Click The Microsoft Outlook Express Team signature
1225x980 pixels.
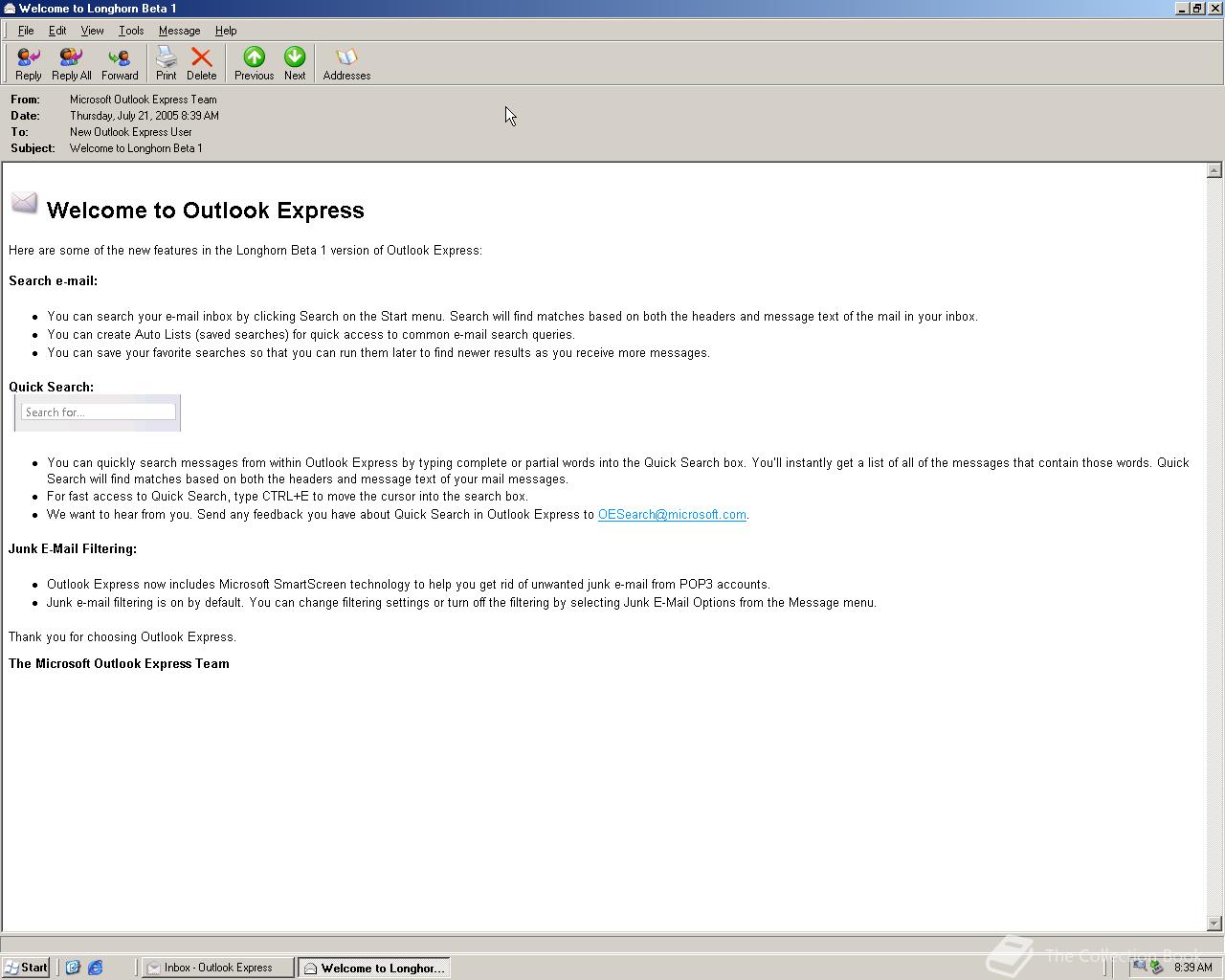tap(119, 664)
